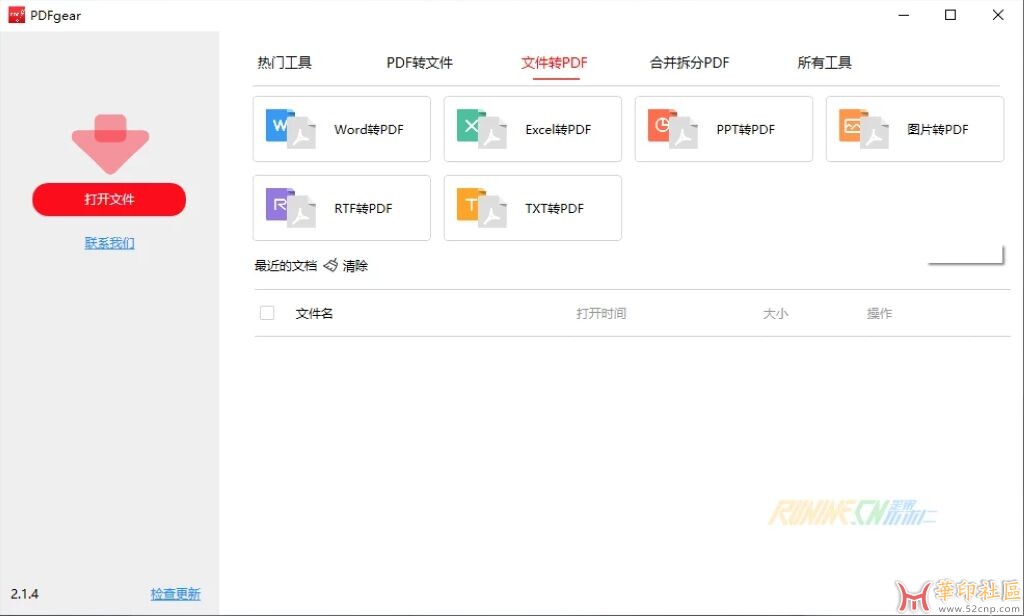This screenshot has height=616, width=1024.
Task: Choose the Word转PDF label
Action: point(369,129)
